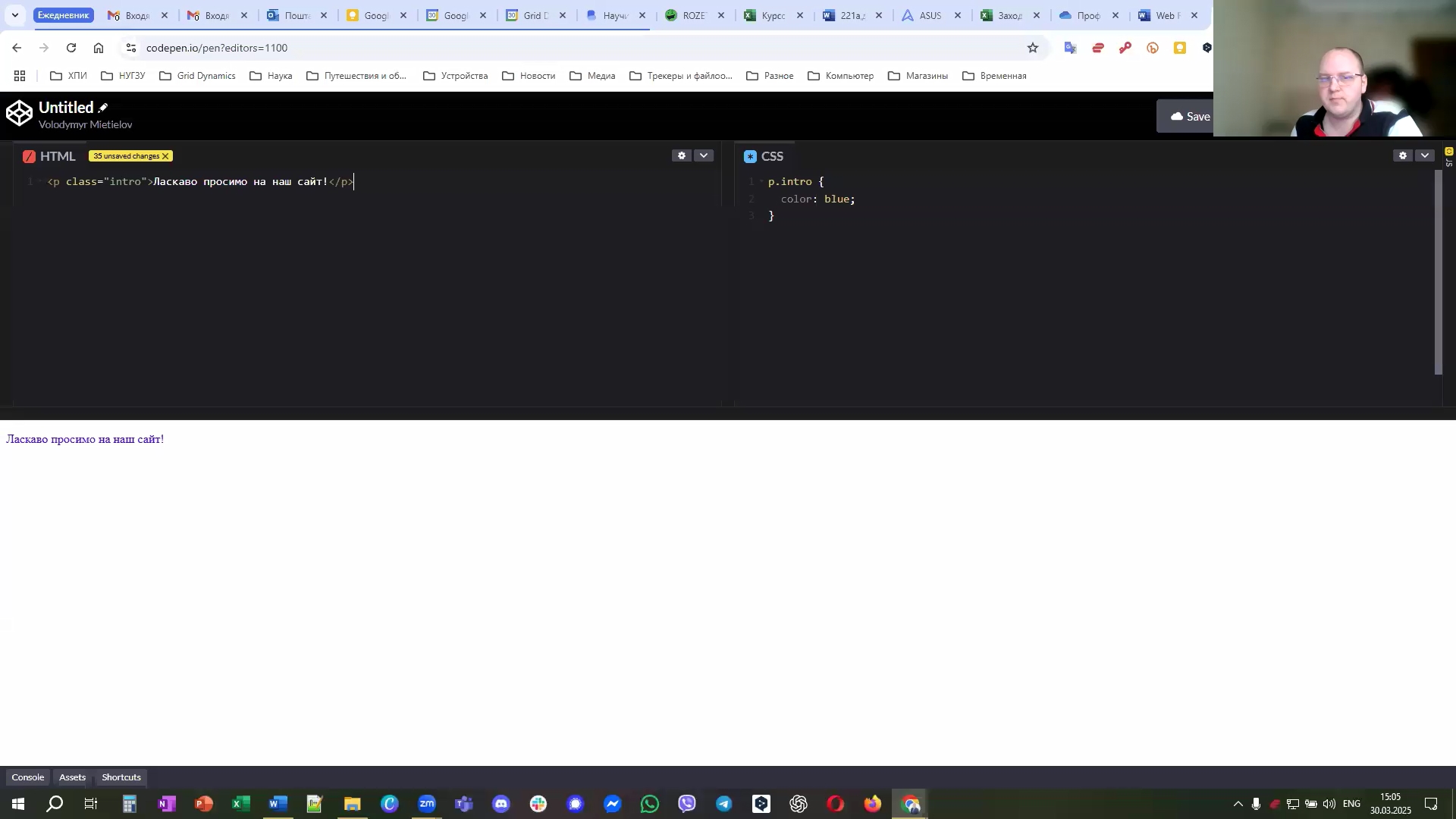Edit pen title with the pencil icon
1456x819 pixels.
pyautogui.click(x=103, y=108)
